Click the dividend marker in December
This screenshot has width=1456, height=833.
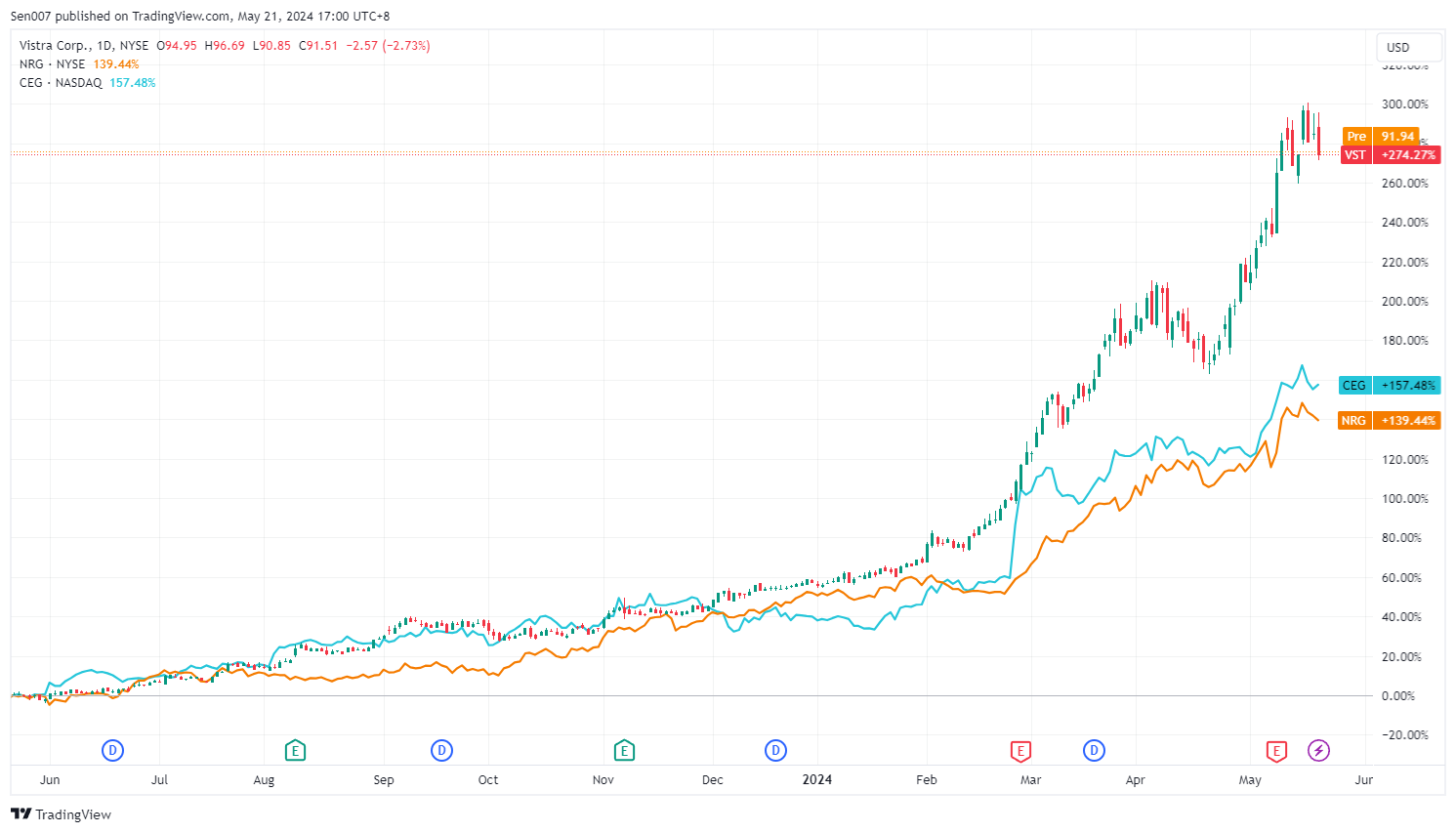point(775,750)
